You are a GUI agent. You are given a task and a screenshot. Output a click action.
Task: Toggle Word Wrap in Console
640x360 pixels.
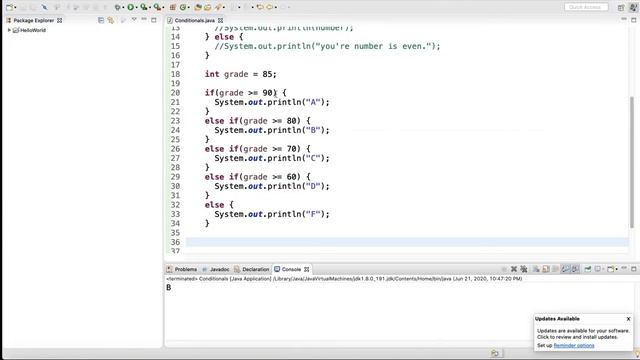556,269
